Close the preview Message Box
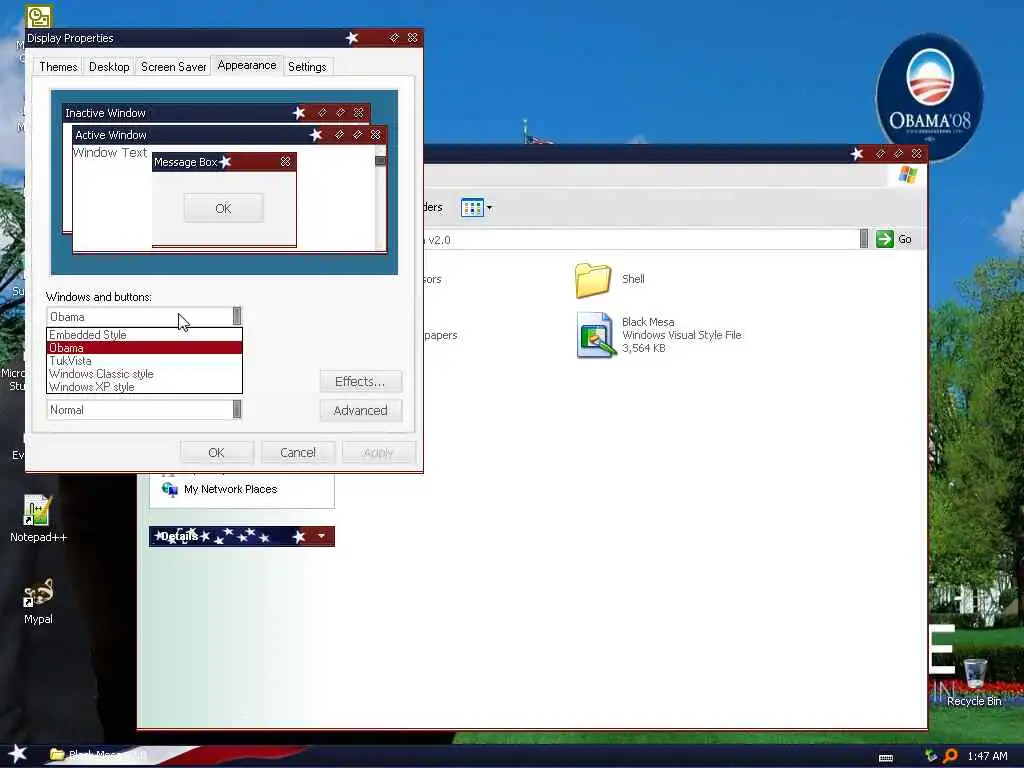 tap(285, 161)
